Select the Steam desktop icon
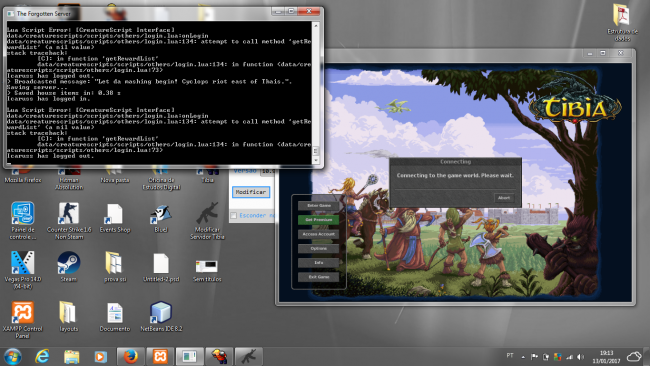 tap(68, 267)
